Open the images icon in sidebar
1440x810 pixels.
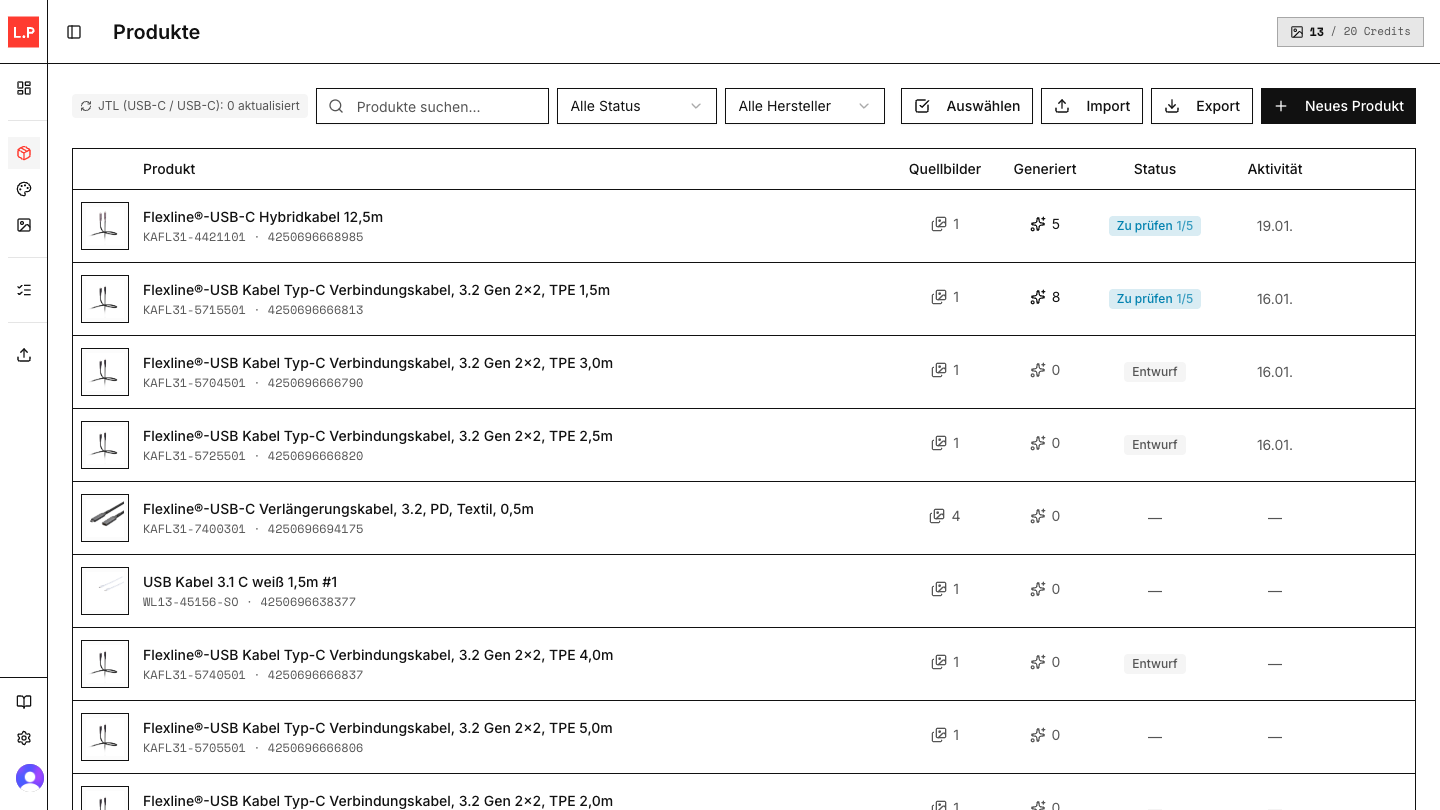(24, 225)
